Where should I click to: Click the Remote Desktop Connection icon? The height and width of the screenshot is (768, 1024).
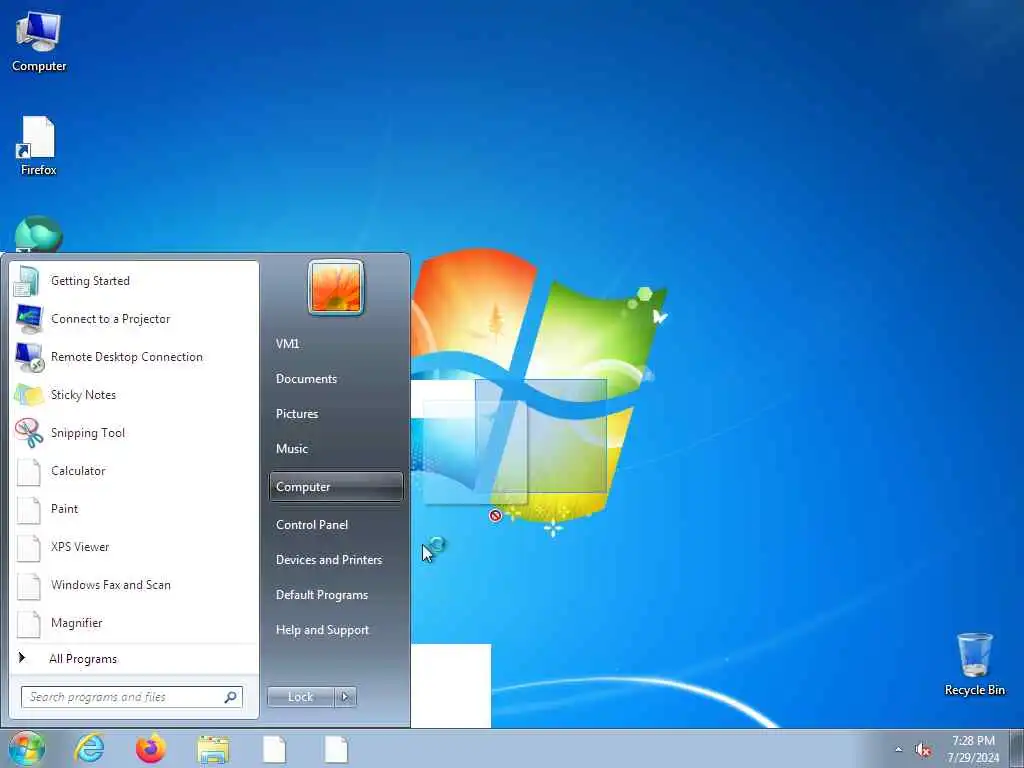29,357
